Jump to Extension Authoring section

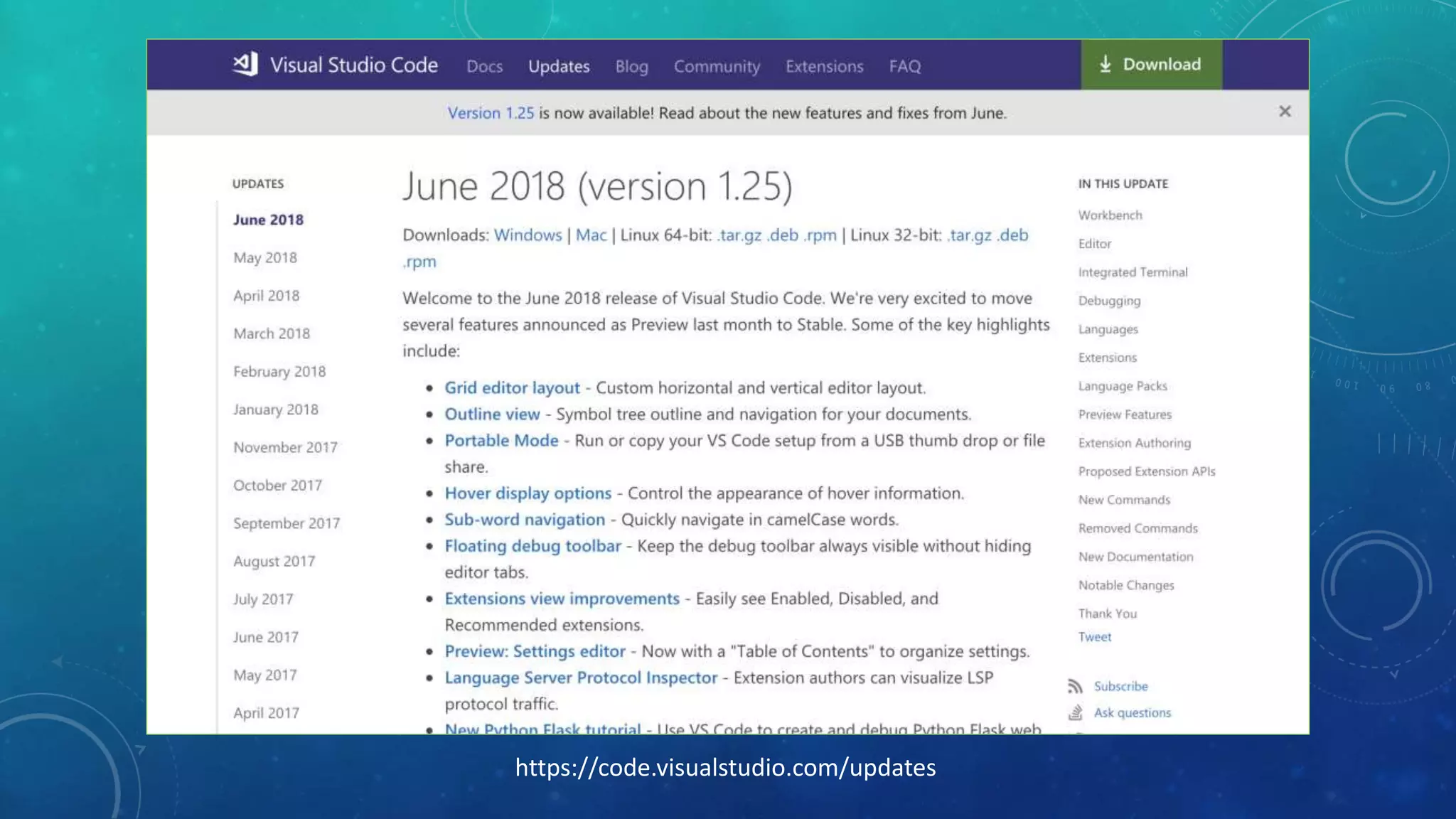(x=1134, y=443)
